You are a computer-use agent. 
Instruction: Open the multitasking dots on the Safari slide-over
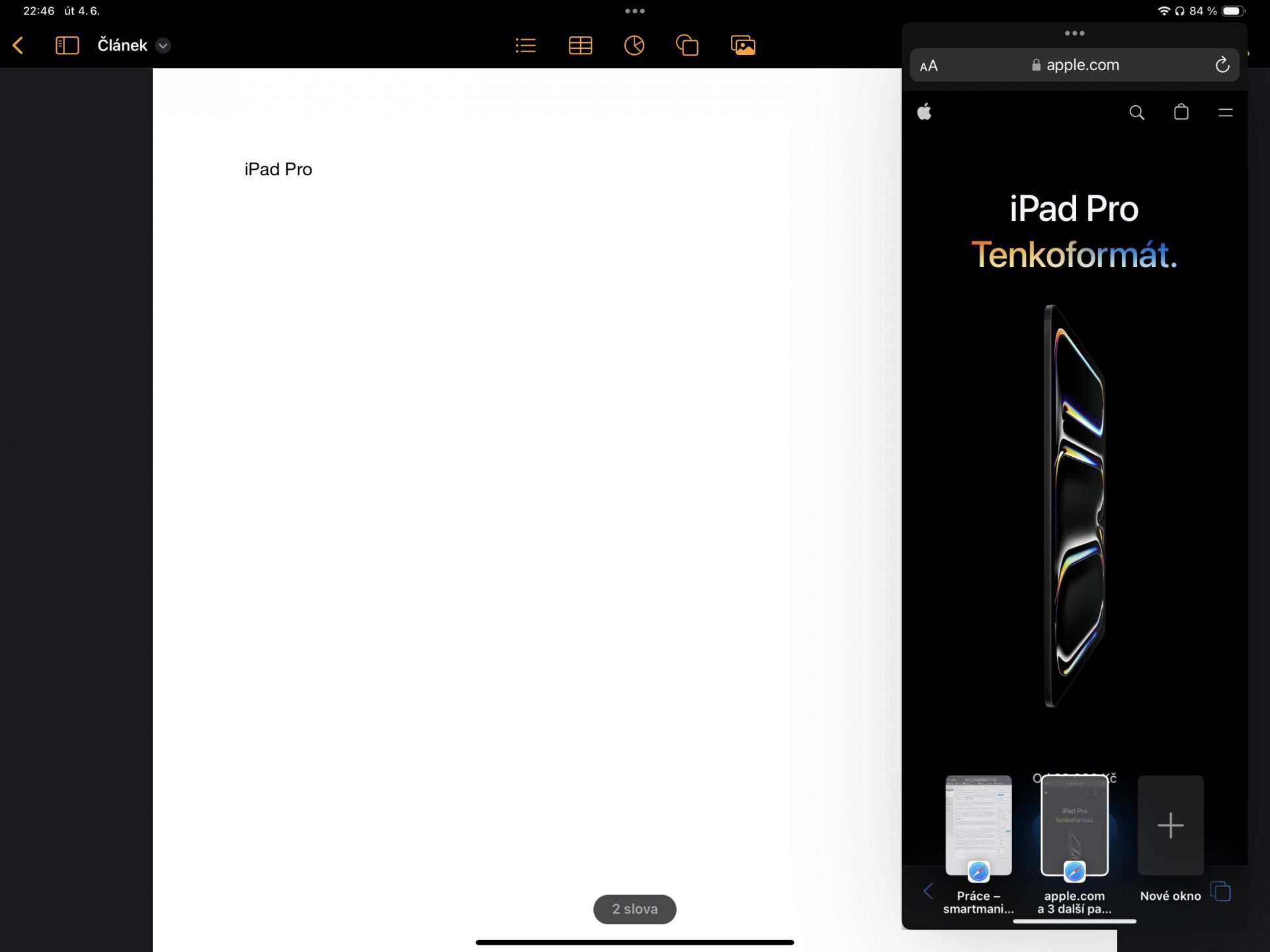pyautogui.click(x=1074, y=33)
